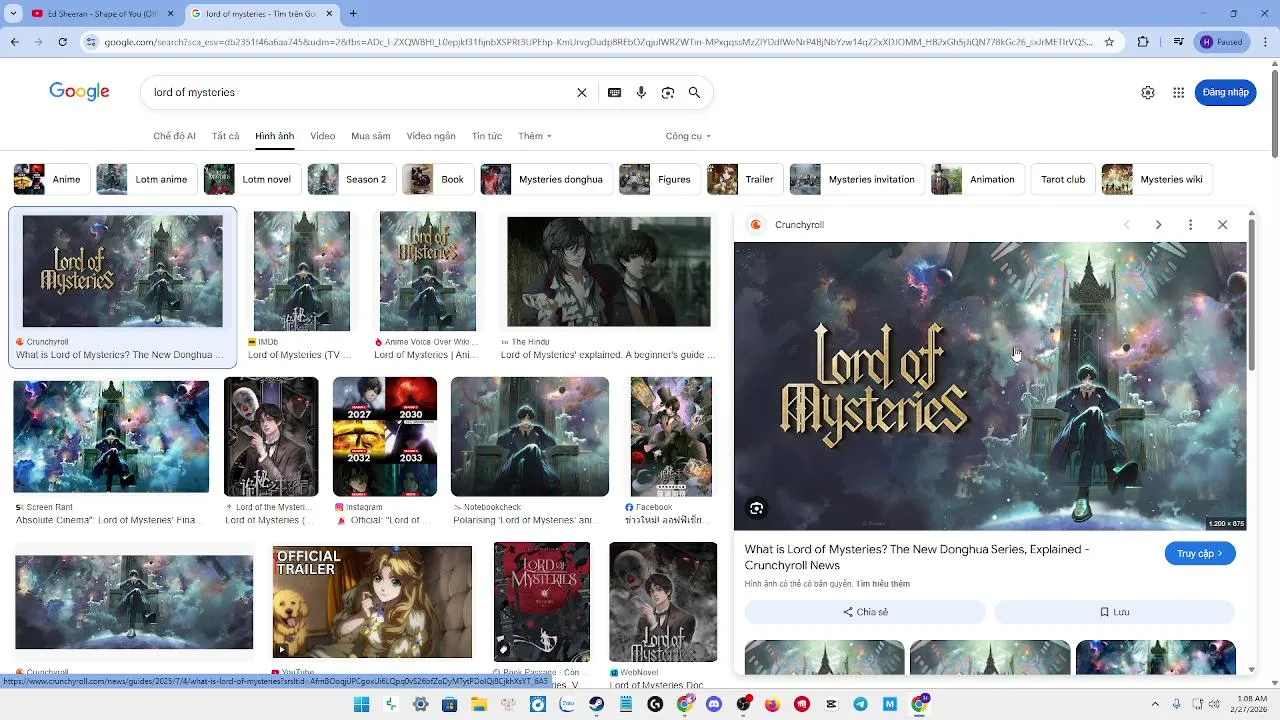The width and height of the screenshot is (1280, 720).
Task: View site information in the address bar
Action: 92,42
